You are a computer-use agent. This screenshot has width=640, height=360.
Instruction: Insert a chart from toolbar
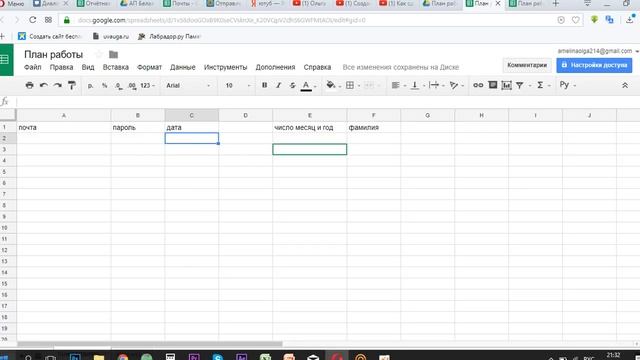[x=507, y=85]
